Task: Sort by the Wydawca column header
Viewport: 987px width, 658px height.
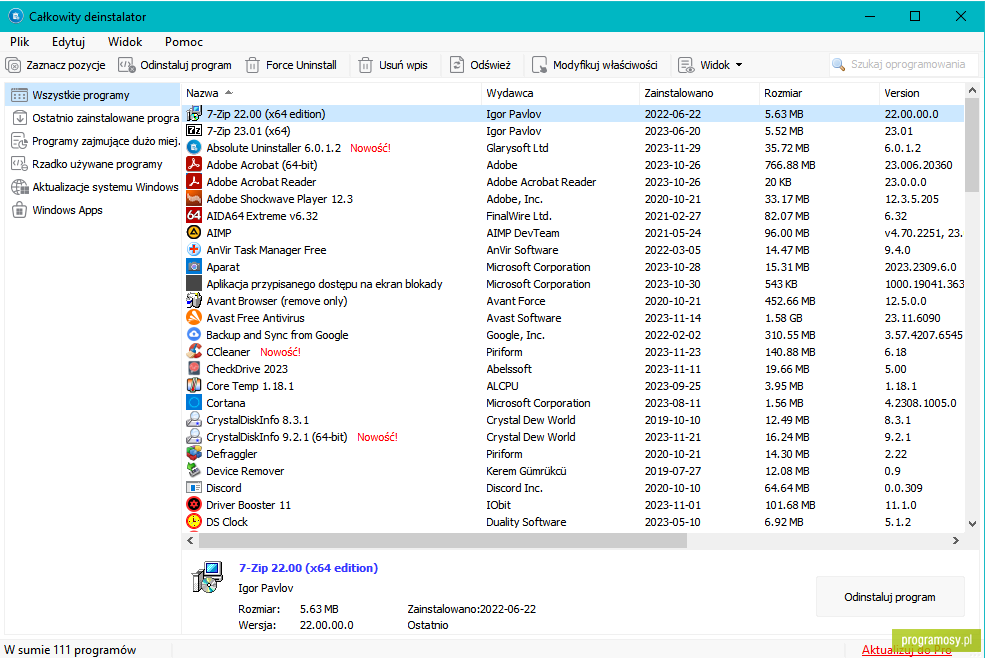Action: (x=561, y=93)
